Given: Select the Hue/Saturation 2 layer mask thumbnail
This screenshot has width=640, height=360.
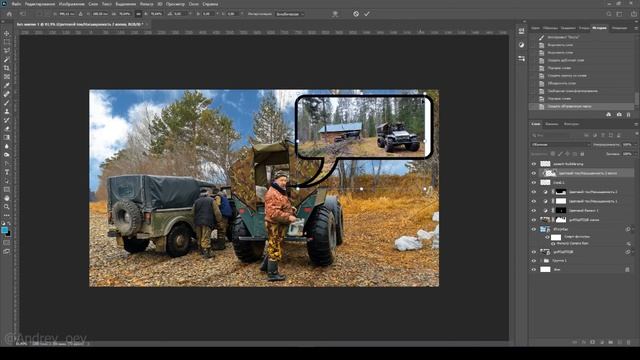Looking at the screenshot, I should pyautogui.click(x=561, y=192).
